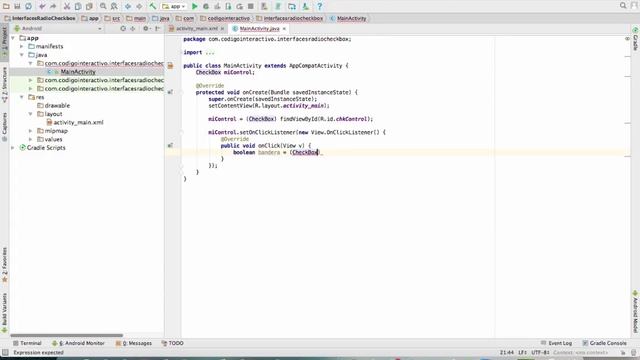Open the Captures side panel tab
Image resolution: width=640 pixels, height=360 pixels.
[4, 127]
